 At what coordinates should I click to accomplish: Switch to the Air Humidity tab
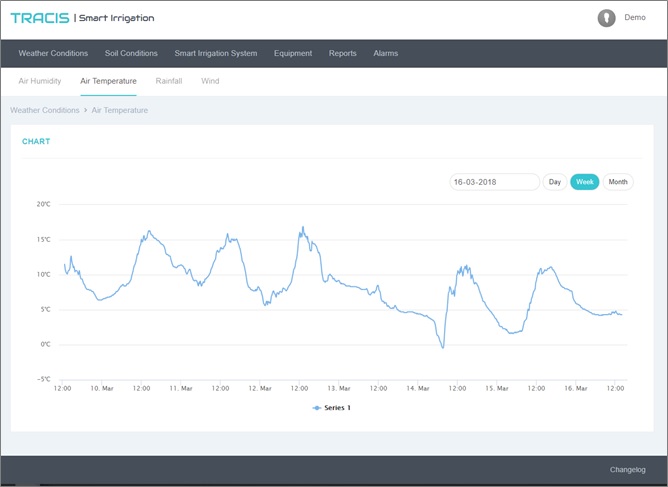pyautogui.click(x=40, y=81)
